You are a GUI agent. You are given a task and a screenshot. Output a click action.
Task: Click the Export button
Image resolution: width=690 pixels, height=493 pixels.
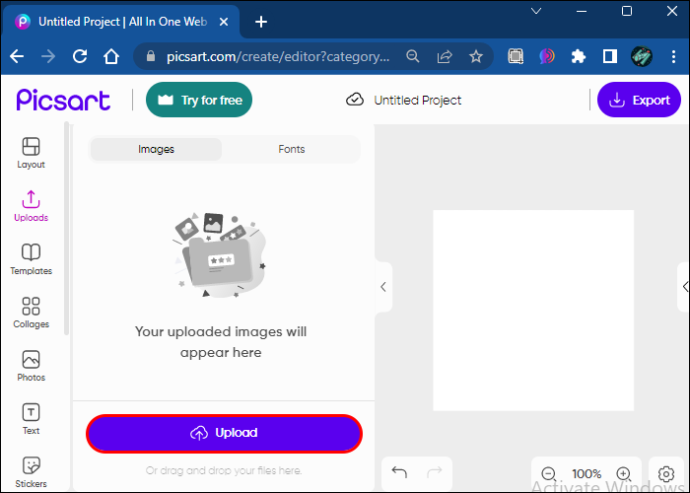(639, 100)
